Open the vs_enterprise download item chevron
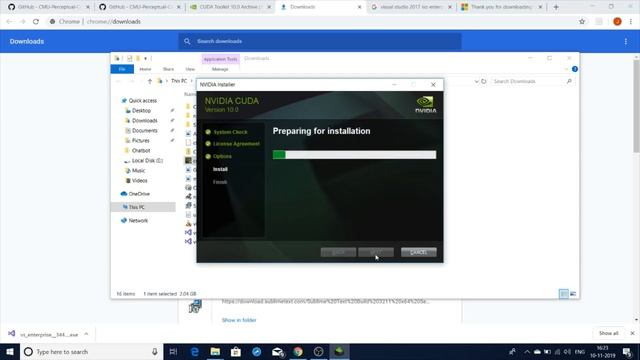Image resolution: width=640 pixels, height=360 pixels. [86, 334]
